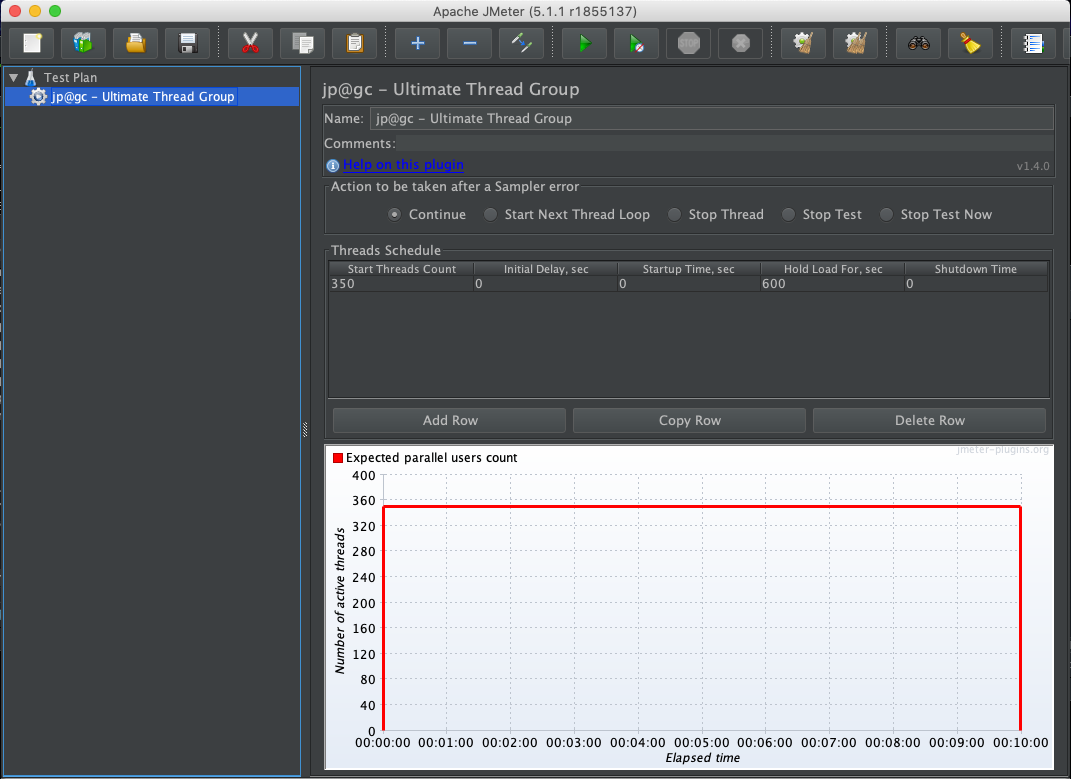Viewport: 1071px width, 779px height.
Task: Click the Comments input field
Action: coord(725,144)
